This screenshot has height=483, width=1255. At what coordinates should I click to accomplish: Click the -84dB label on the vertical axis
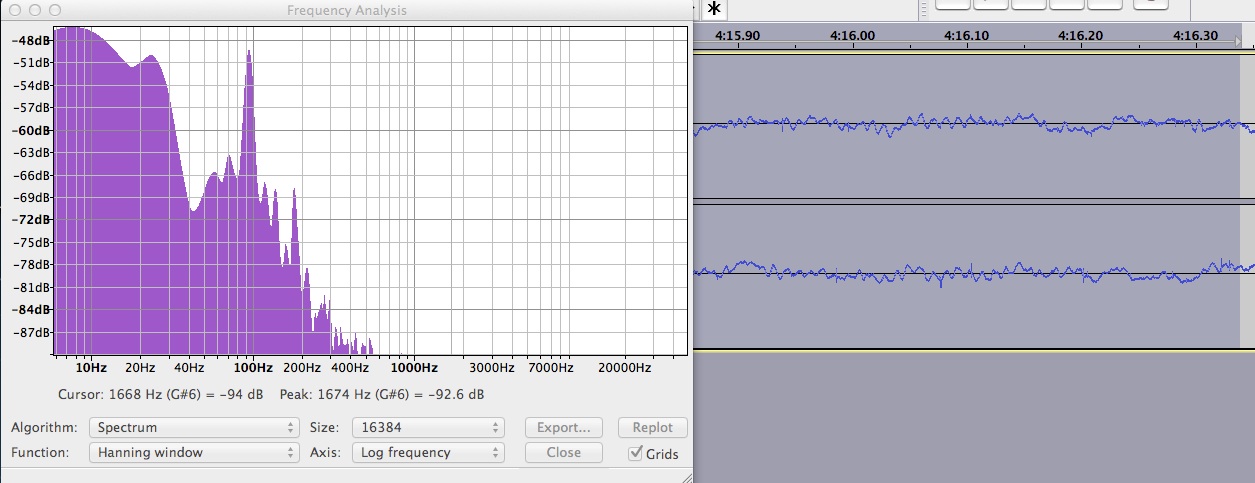pyautogui.click(x=31, y=309)
